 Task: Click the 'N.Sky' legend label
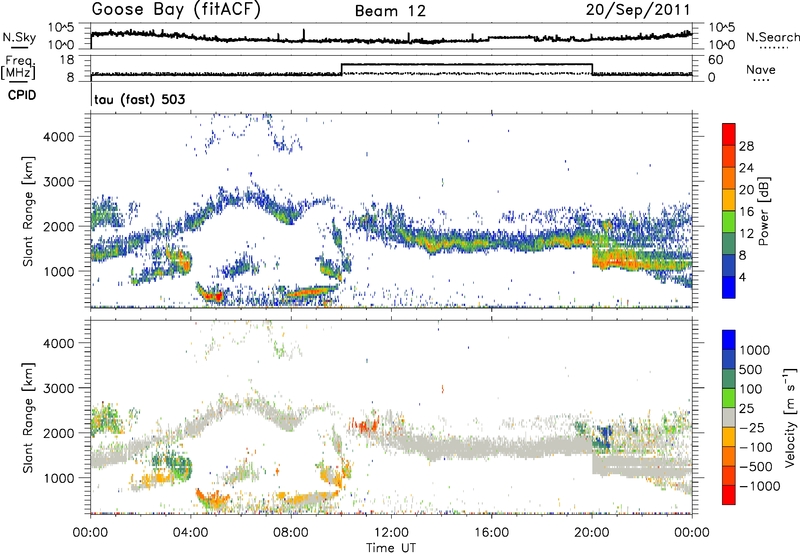[19, 37]
